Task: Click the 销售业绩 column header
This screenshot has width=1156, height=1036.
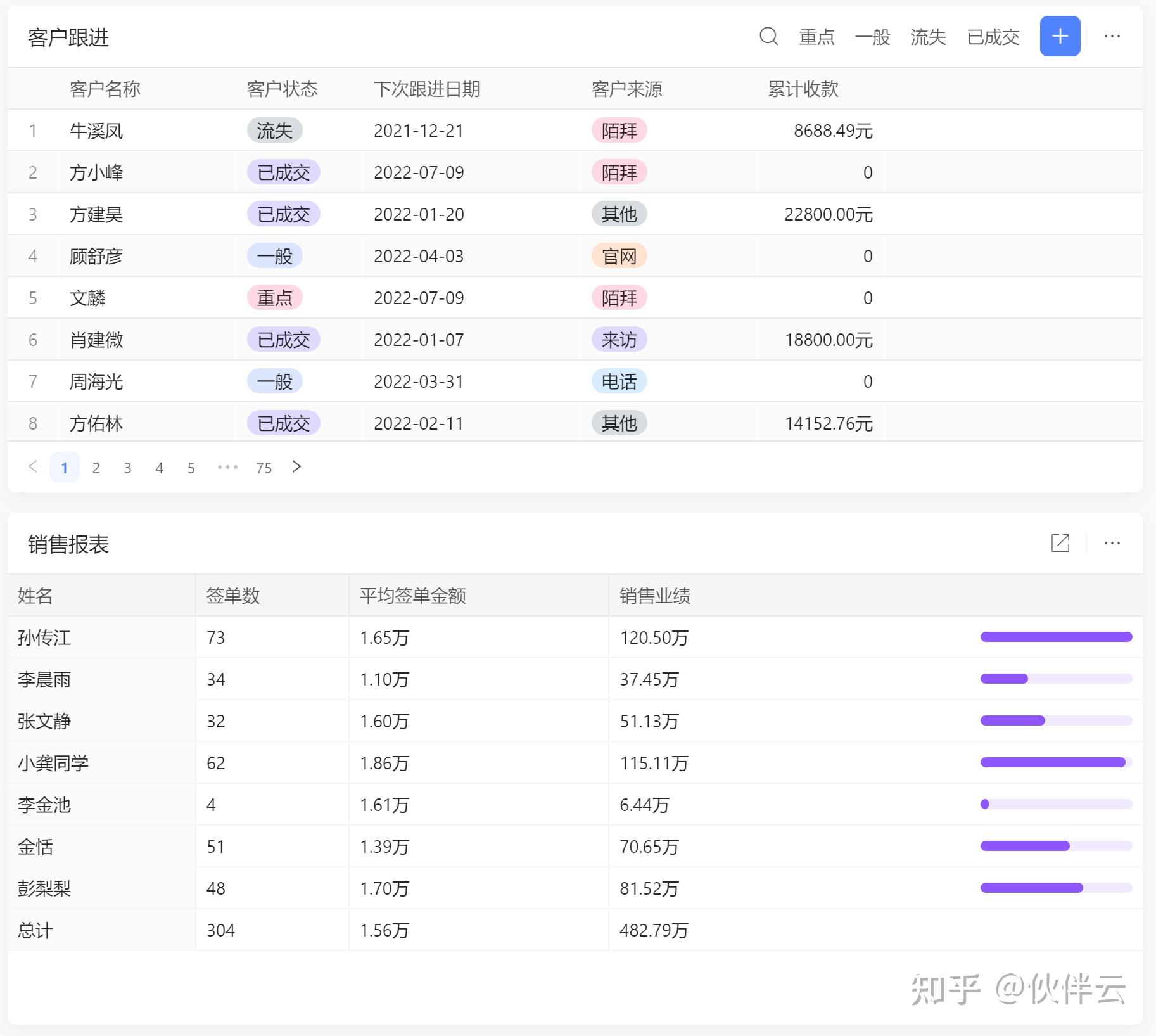Action: 655,596
